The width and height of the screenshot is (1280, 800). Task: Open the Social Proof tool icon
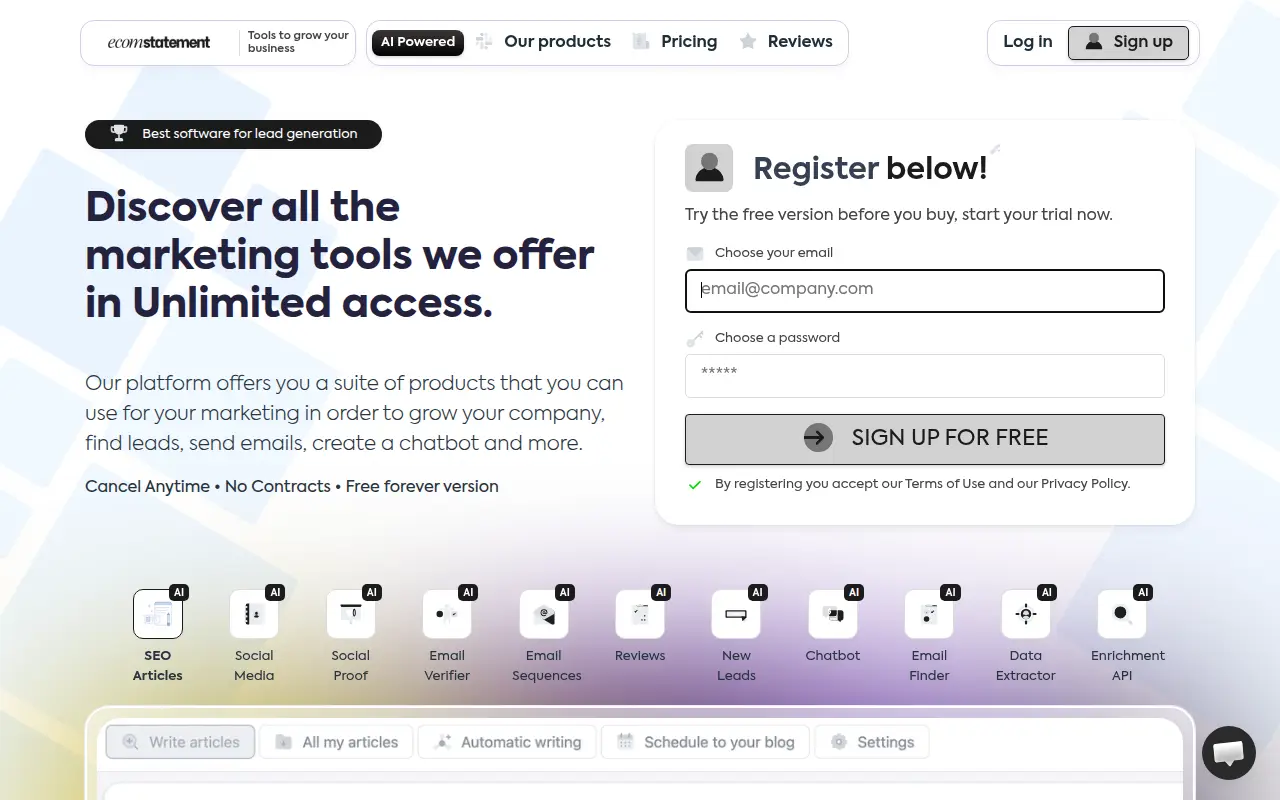point(351,614)
